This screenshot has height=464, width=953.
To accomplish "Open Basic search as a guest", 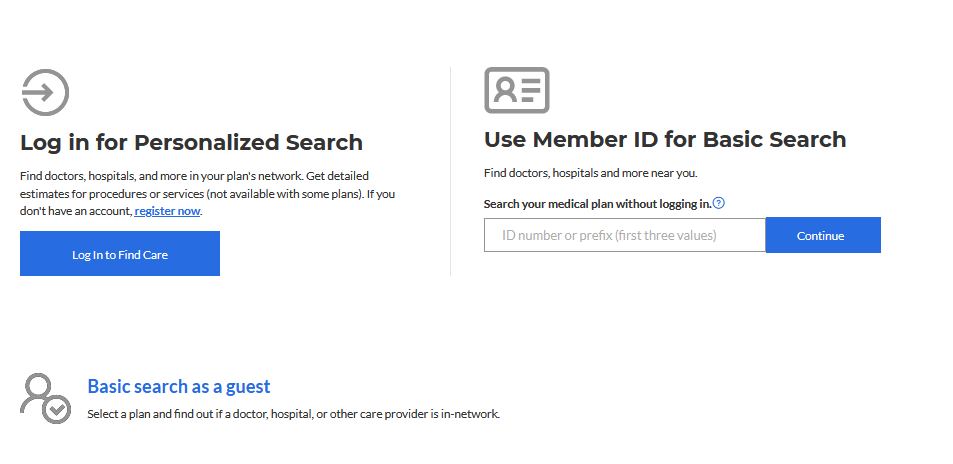I will (179, 387).
